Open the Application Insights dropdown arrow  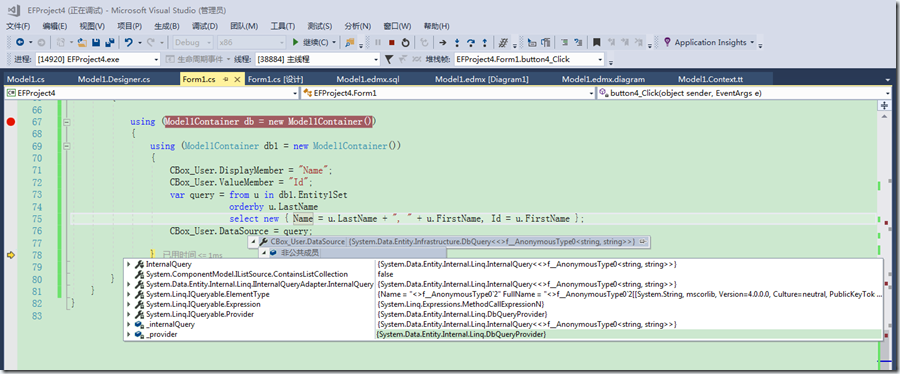click(x=751, y=42)
